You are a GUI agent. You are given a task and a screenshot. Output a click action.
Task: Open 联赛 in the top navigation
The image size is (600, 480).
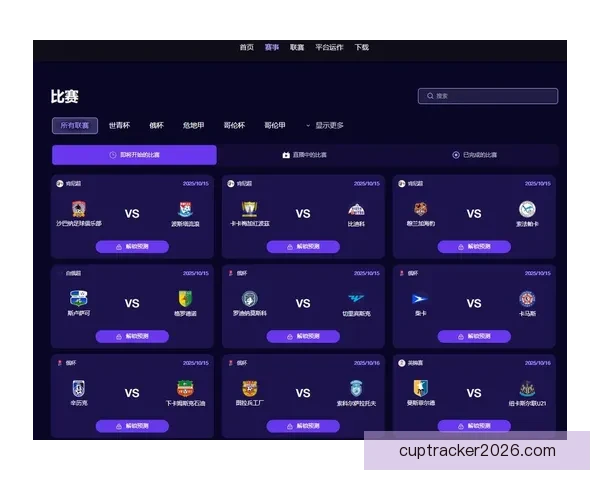297,47
